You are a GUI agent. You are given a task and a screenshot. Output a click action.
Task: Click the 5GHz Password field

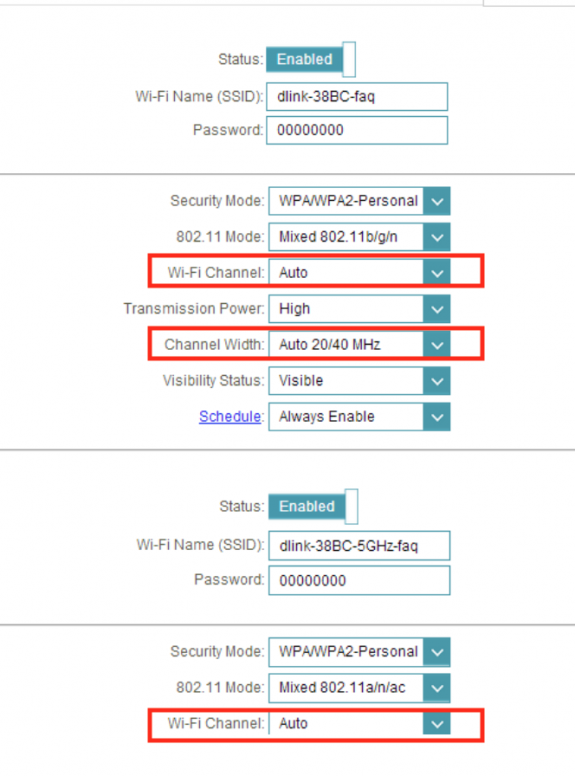359,581
